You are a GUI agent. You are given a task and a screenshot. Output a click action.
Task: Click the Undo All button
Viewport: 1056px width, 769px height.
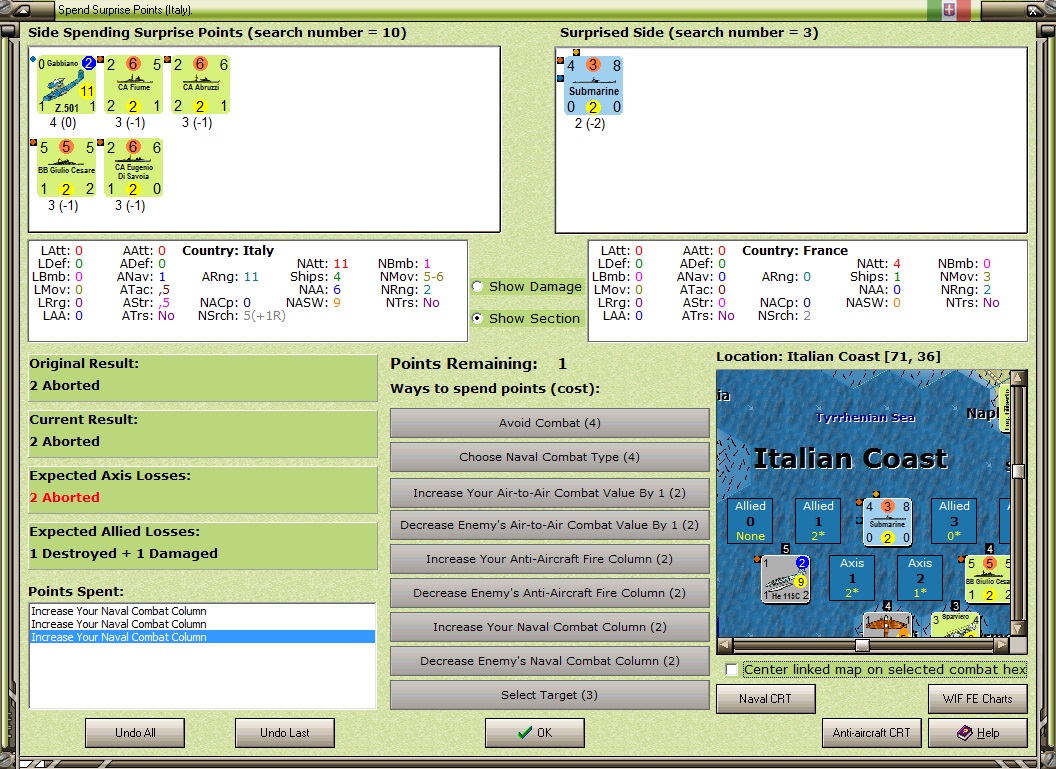135,733
